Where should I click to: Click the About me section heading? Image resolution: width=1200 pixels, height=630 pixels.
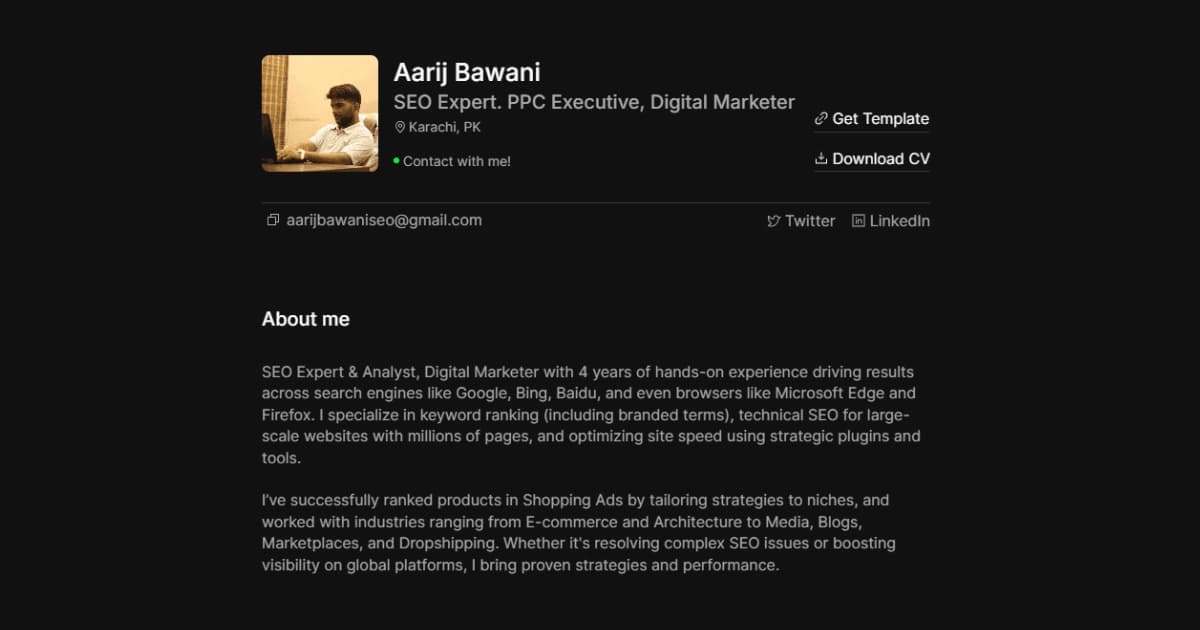point(306,319)
